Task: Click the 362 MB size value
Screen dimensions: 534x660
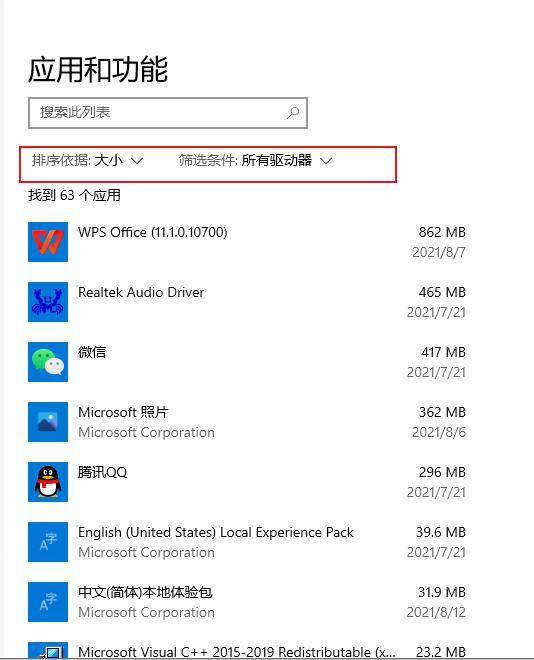Action: [442, 412]
